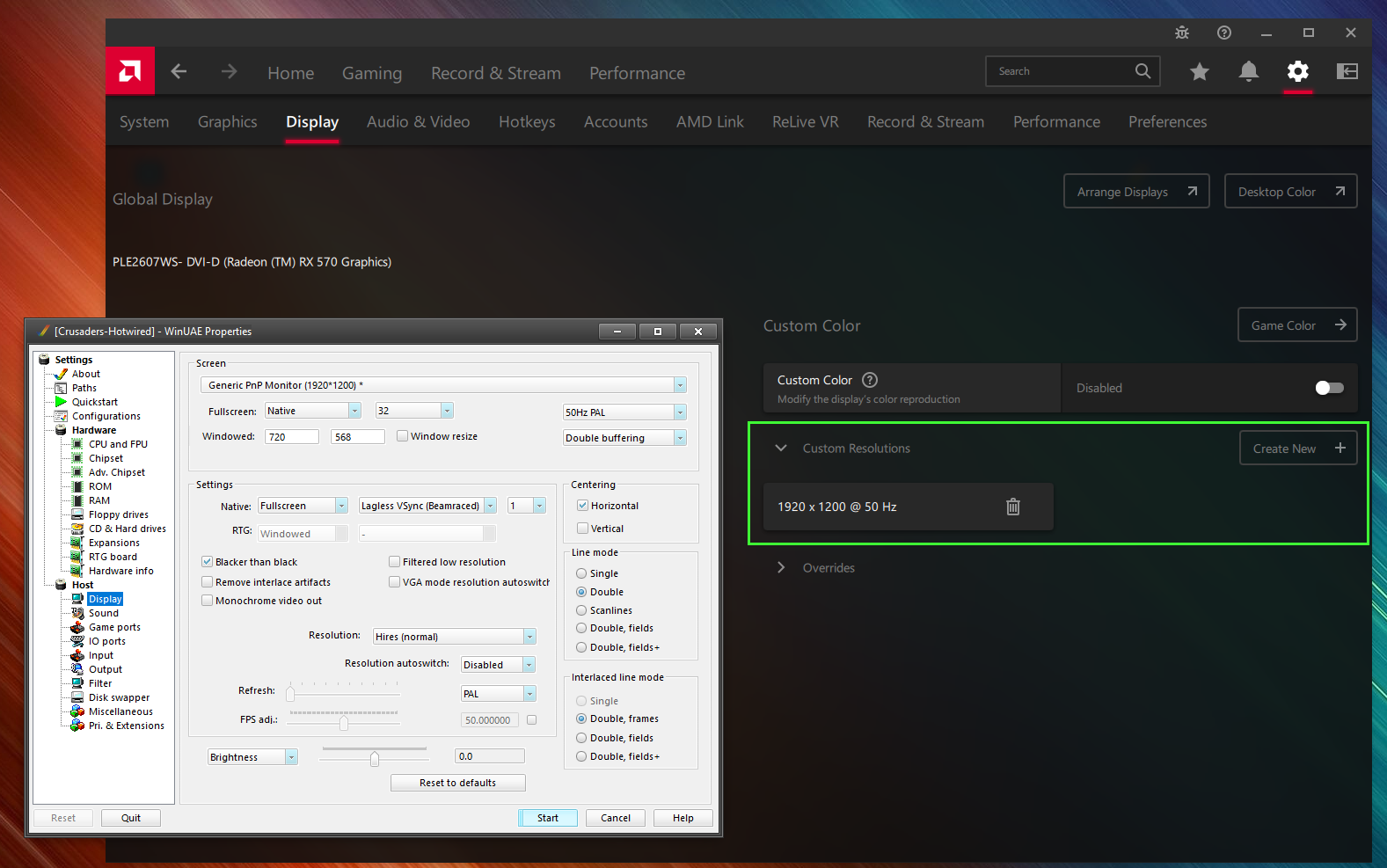Image resolution: width=1387 pixels, height=868 pixels.
Task: Open settings gear icon in AMD software
Action: [1298, 71]
